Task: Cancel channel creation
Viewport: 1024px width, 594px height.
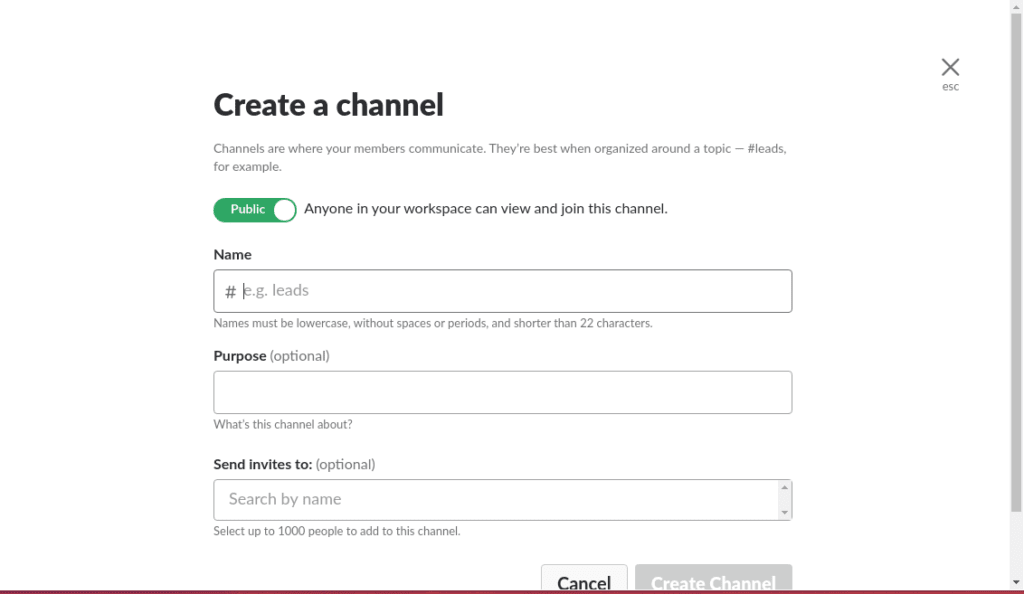Action: pos(583,581)
